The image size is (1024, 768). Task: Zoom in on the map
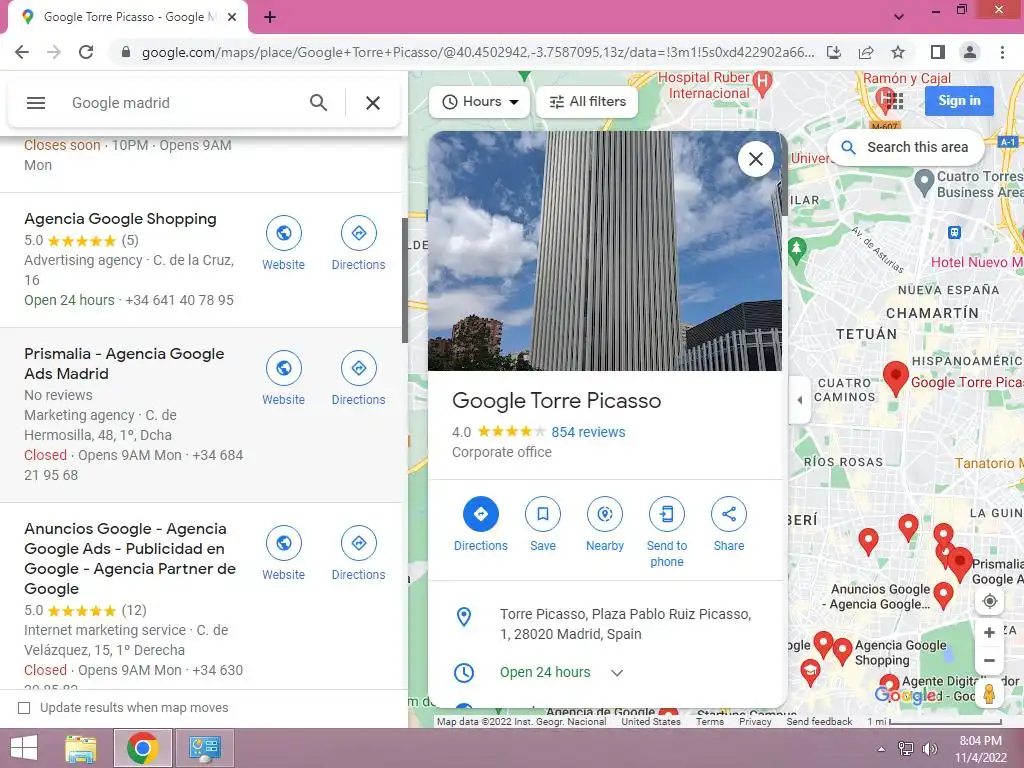tap(989, 632)
